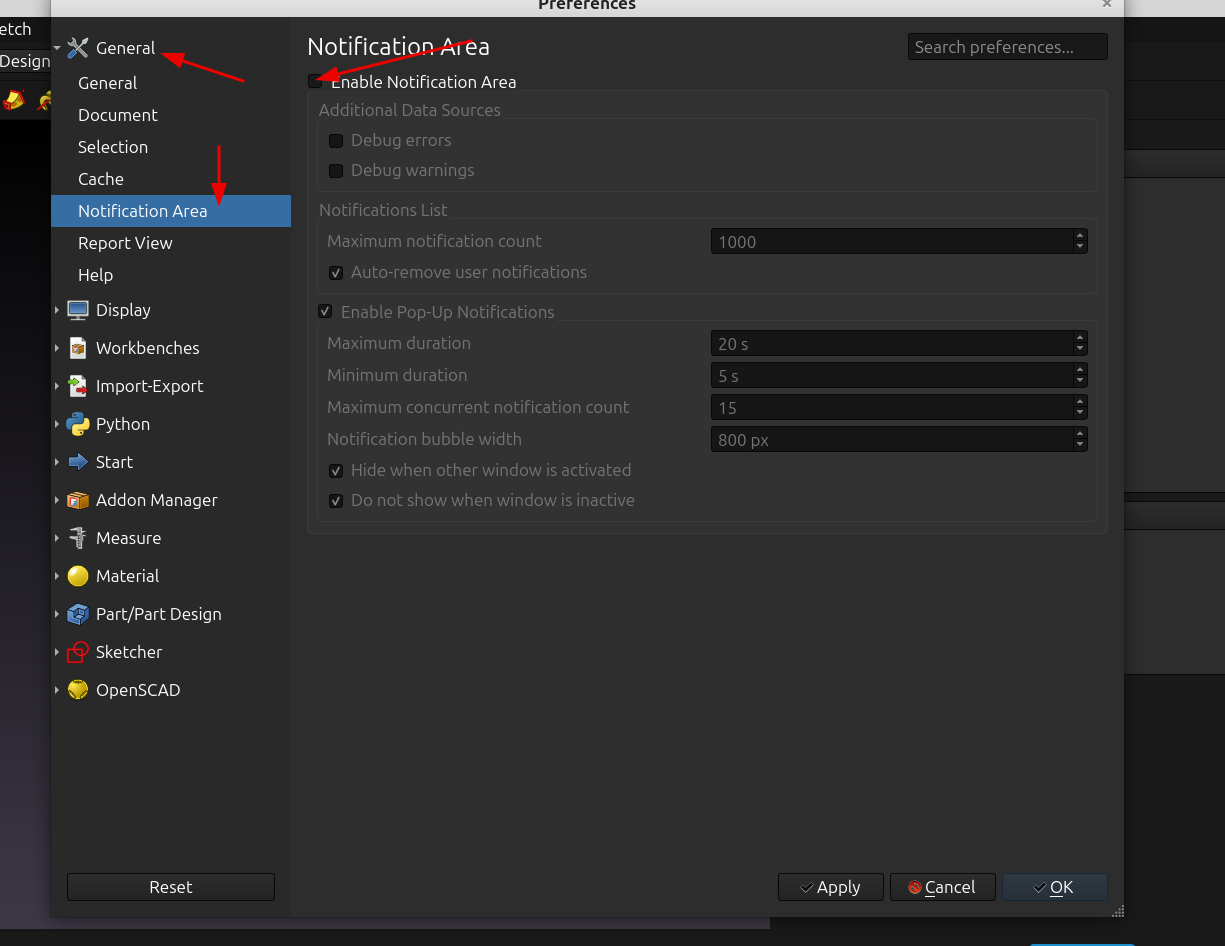Expand the Addon Manager category
The width and height of the screenshot is (1225, 946).
pyautogui.click(x=57, y=500)
